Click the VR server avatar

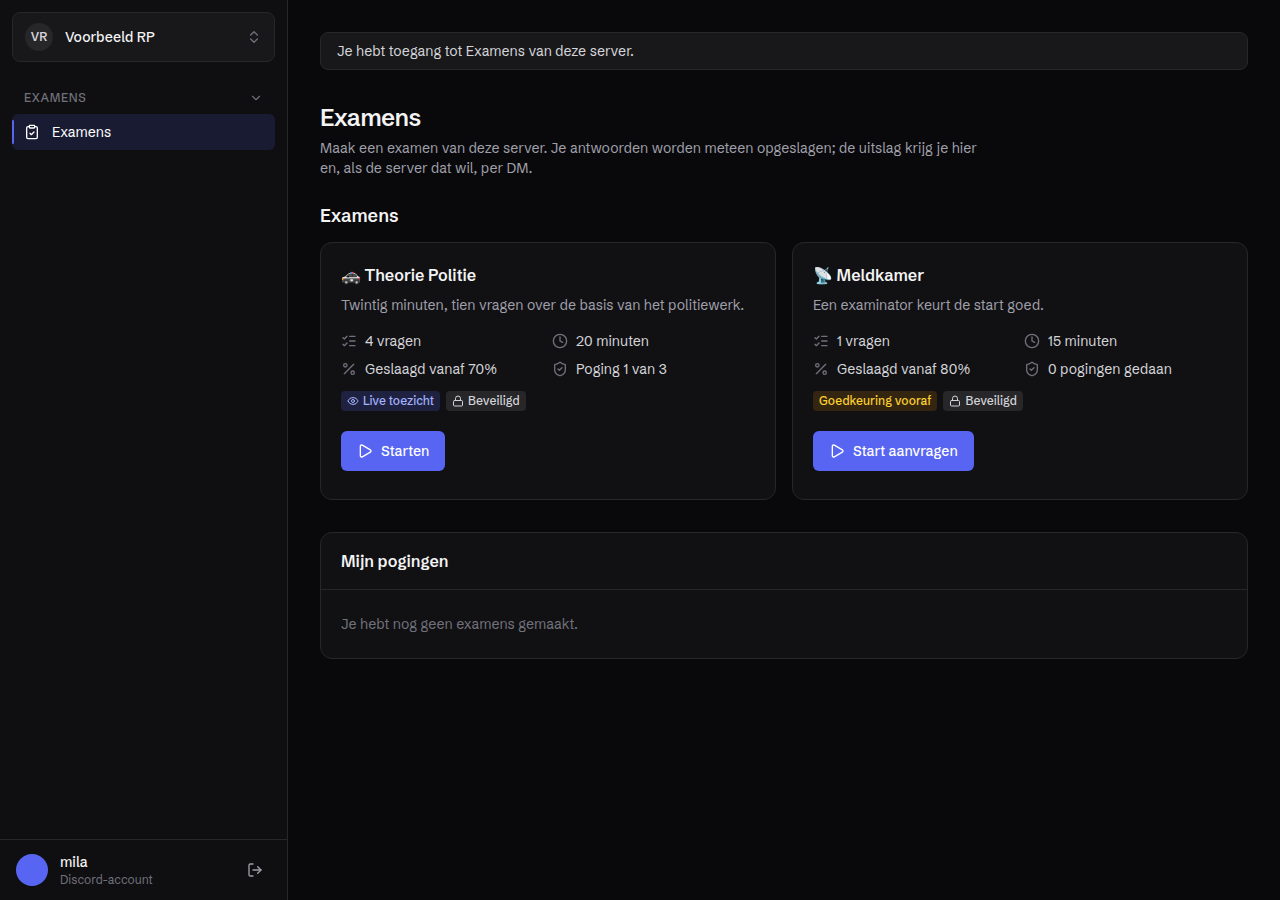coord(39,37)
